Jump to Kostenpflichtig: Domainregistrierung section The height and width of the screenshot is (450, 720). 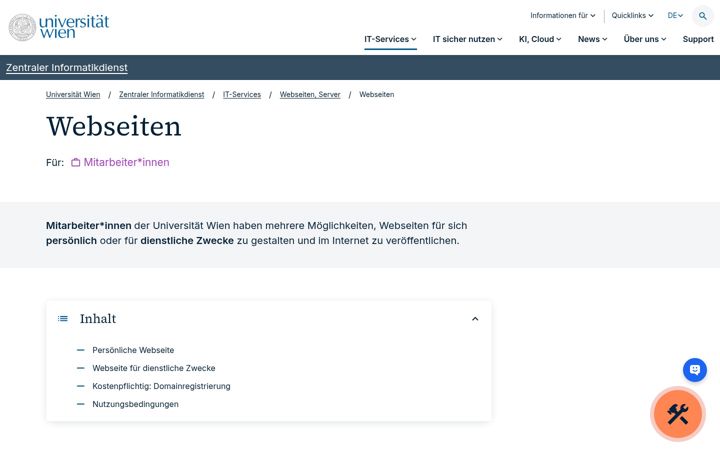pos(161,386)
